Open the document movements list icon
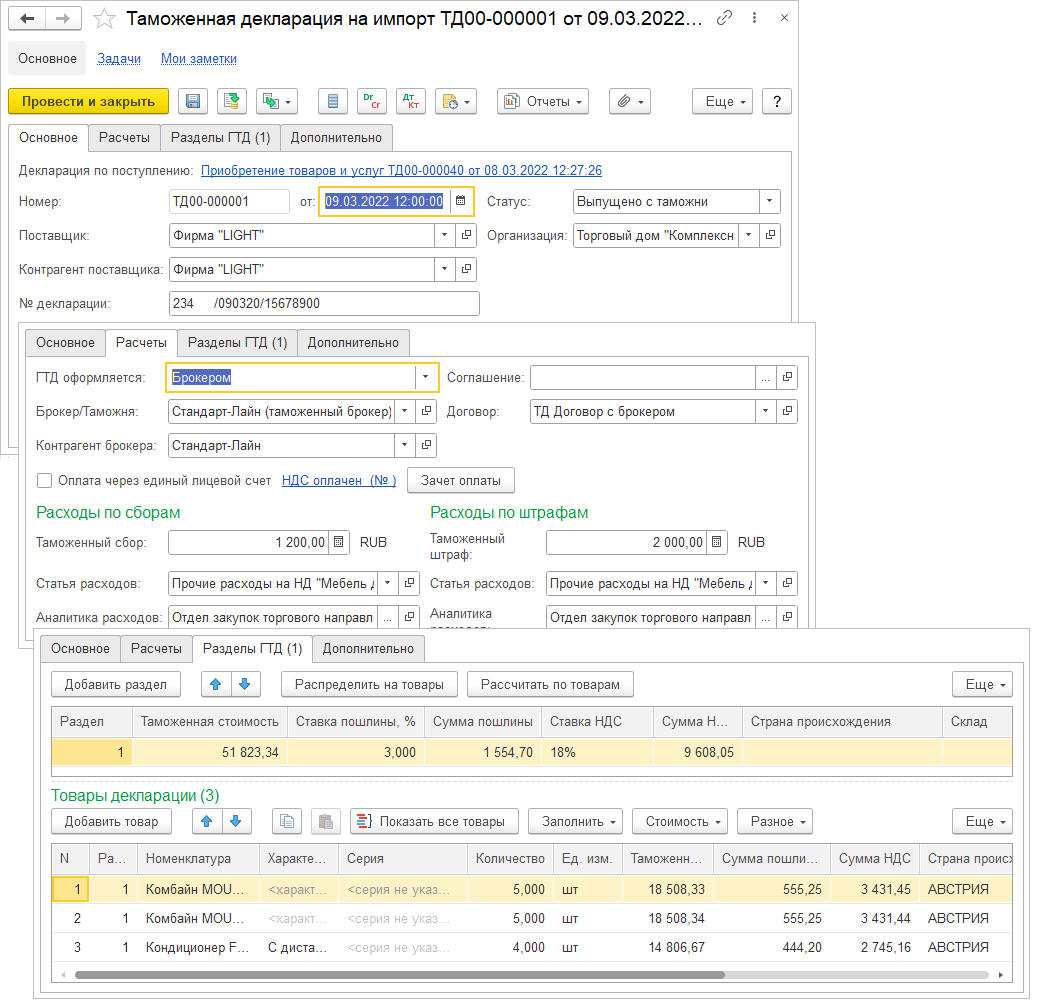Viewport: 1038px width, 1006px height. pyautogui.click(x=334, y=101)
